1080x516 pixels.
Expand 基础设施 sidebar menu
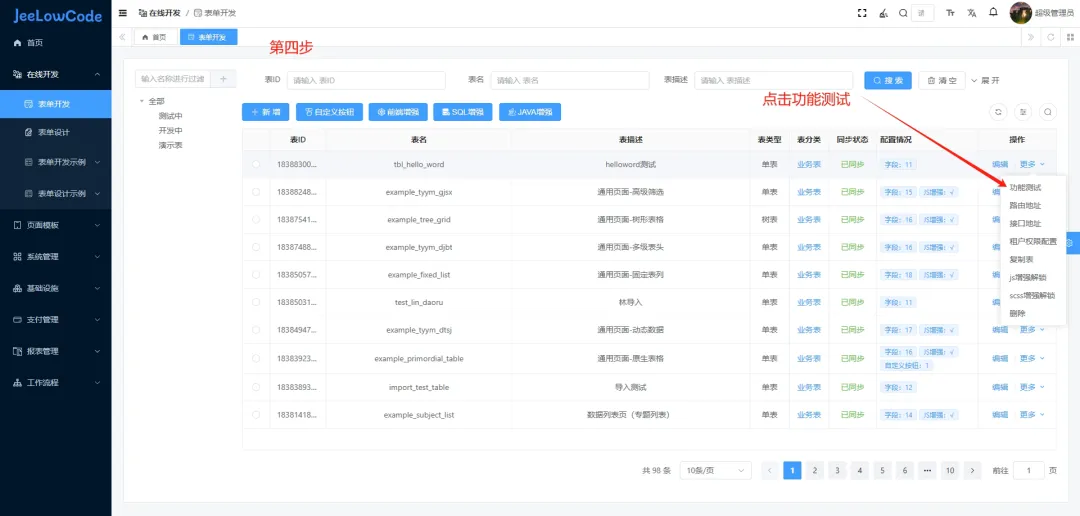56,288
